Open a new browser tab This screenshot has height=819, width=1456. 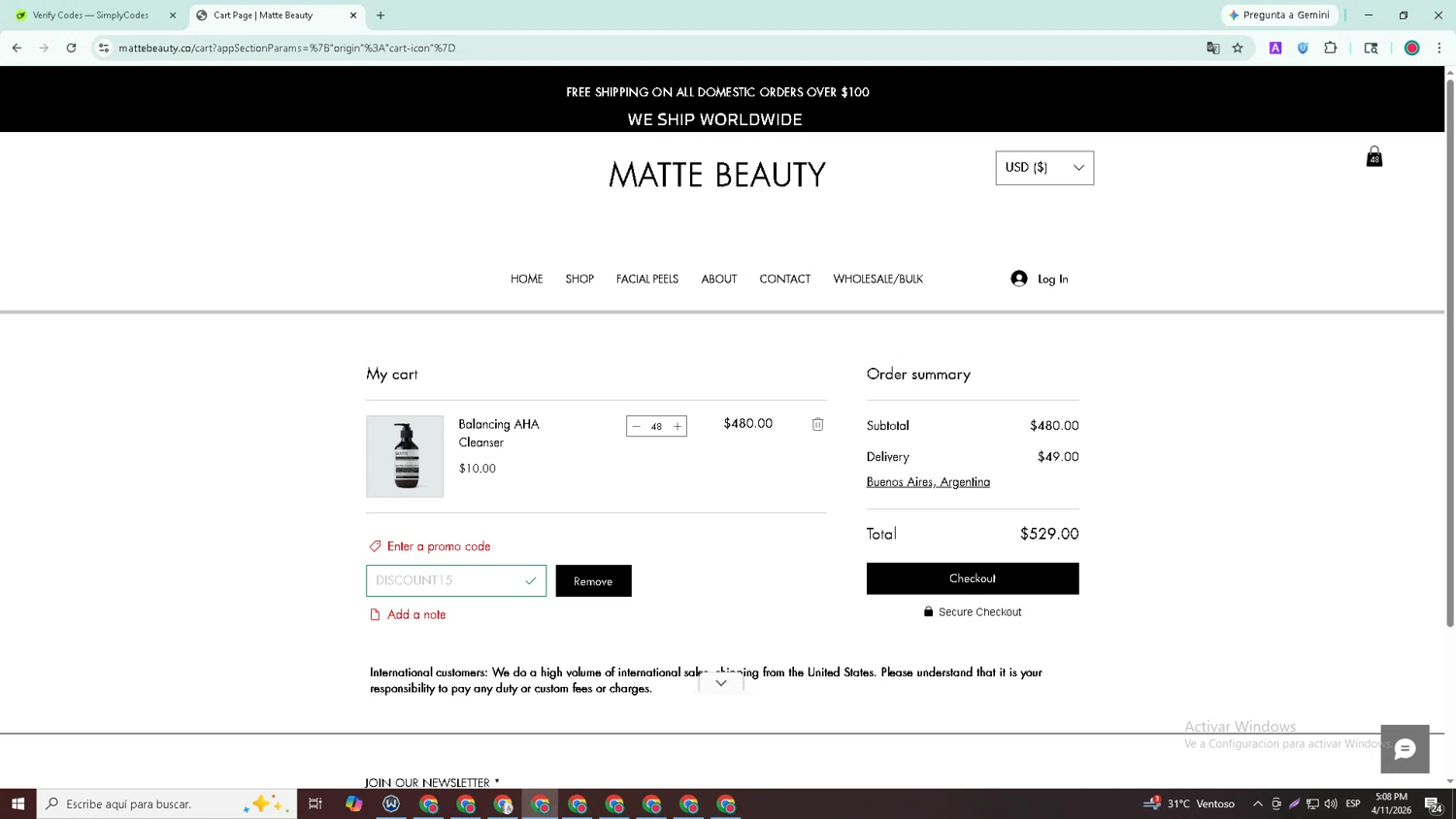click(381, 16)
